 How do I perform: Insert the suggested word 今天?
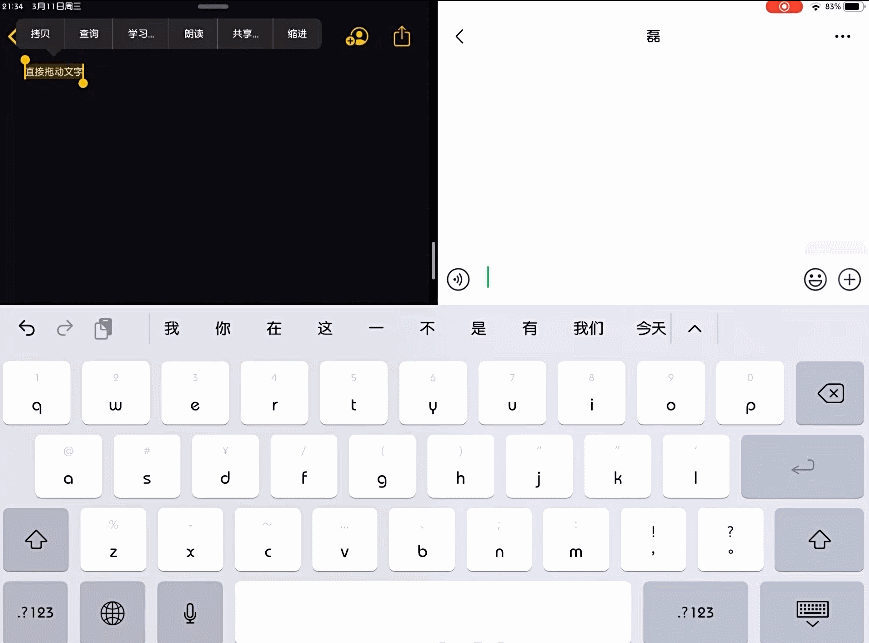[x=651, y=328]
